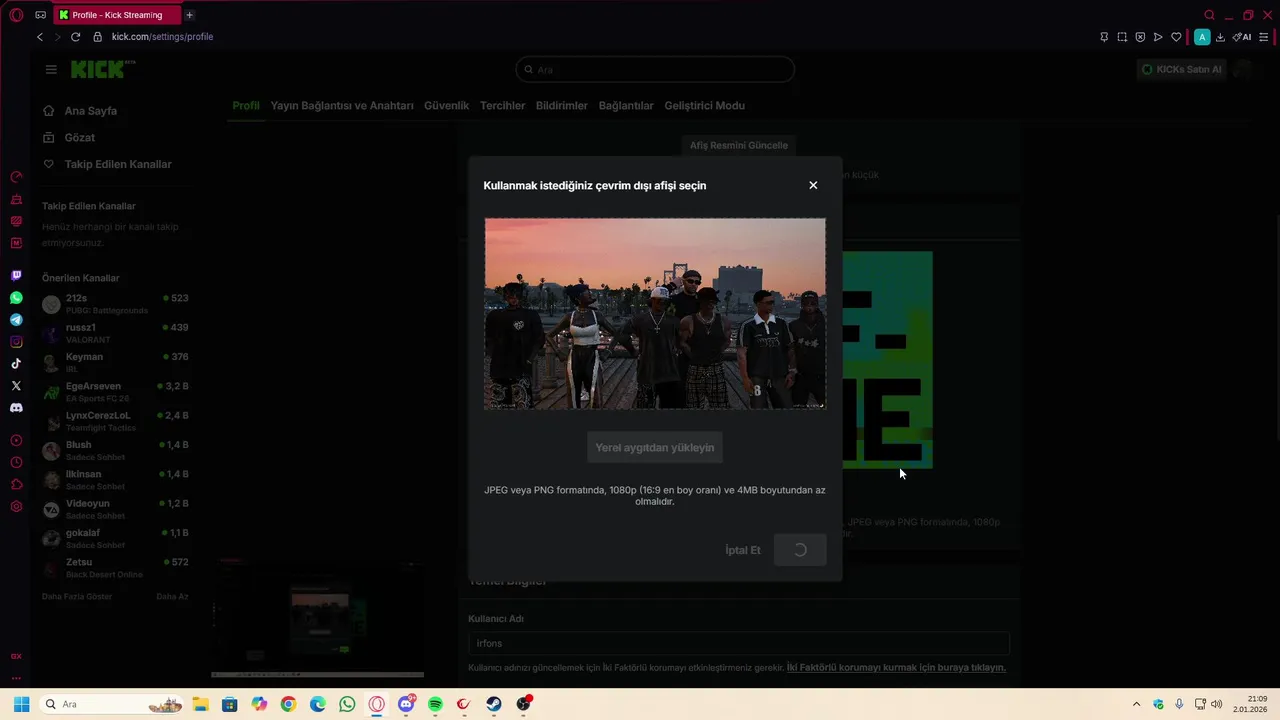Add page to bookmarks heart icon
Viewport: 1280px width, 720px height.
coord(1176,37)
